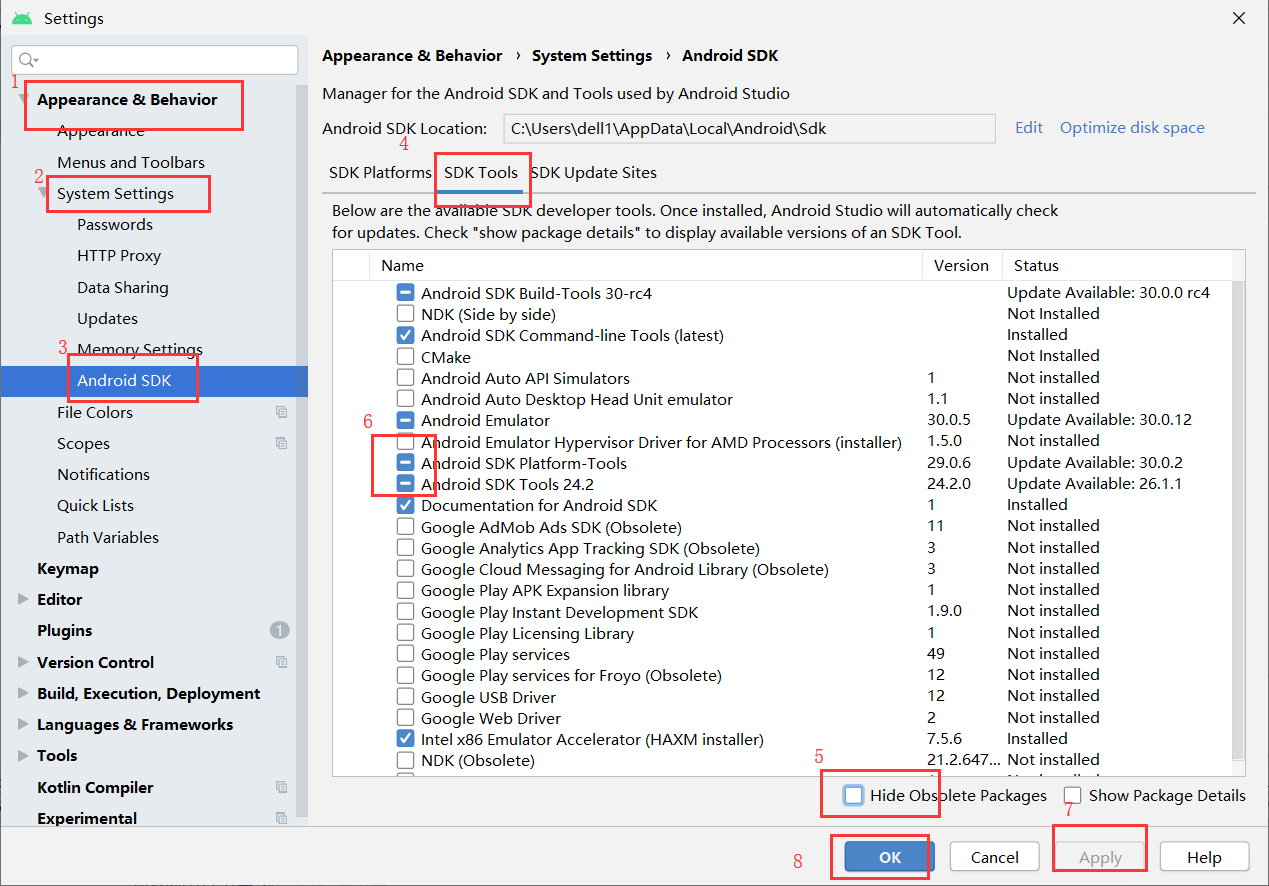Image resolution: width=1269 pixels, height=886 pixels.
Task: Click project-level icon beside Scopes
Action: [281, 443]
